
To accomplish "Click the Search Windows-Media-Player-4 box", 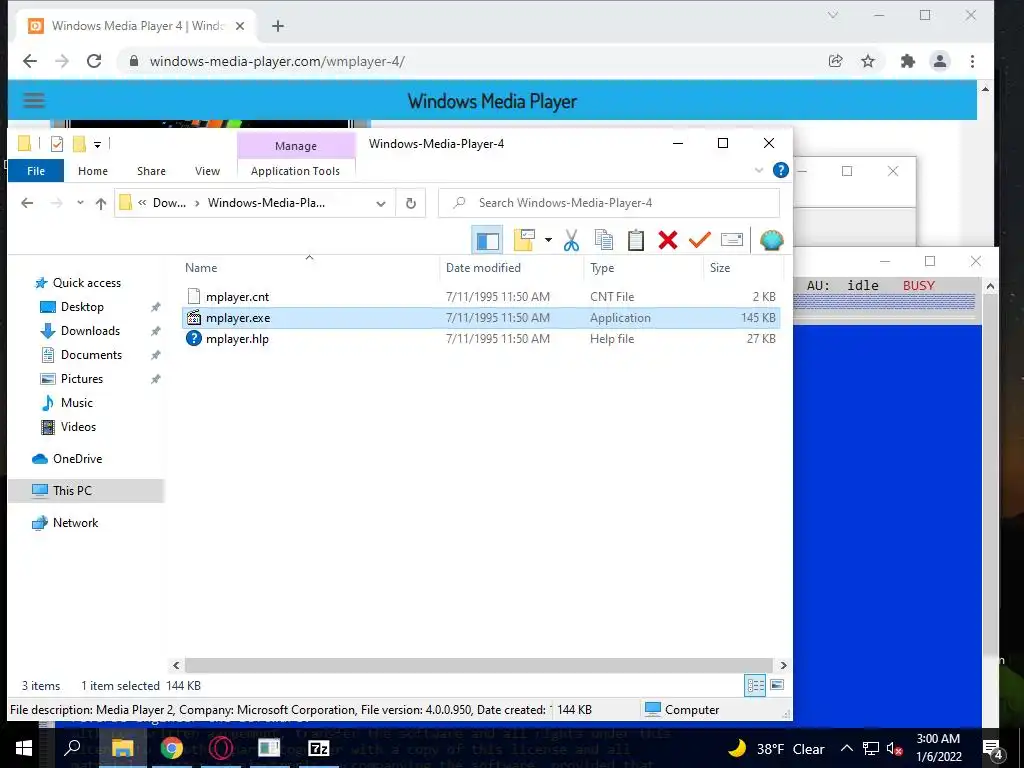I will [x=609, y=203].
